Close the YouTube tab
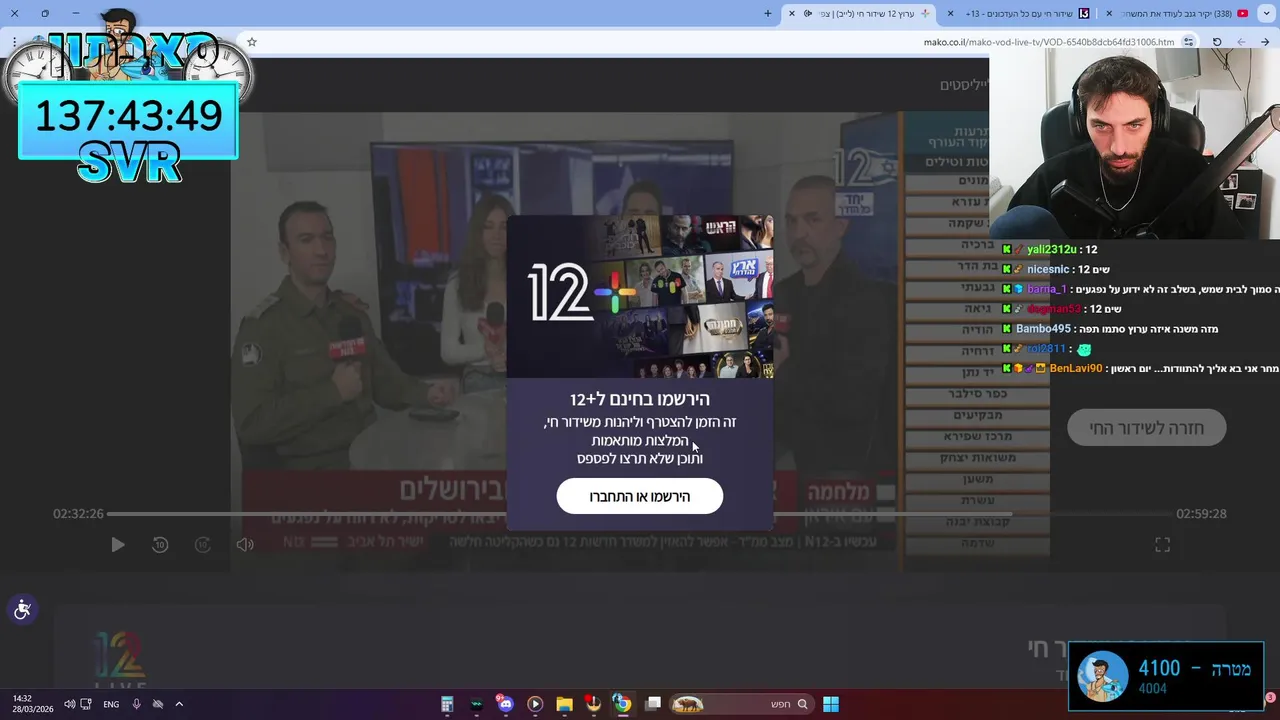The width and height of the screenshot is (1280, 720). tap(1109, 13)
